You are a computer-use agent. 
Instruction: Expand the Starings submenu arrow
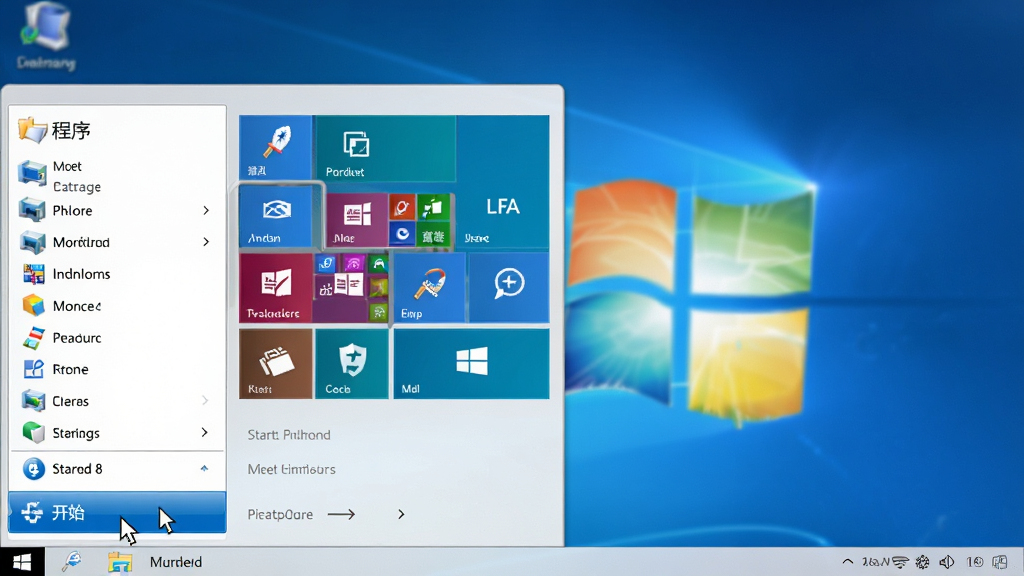[205, 432]
